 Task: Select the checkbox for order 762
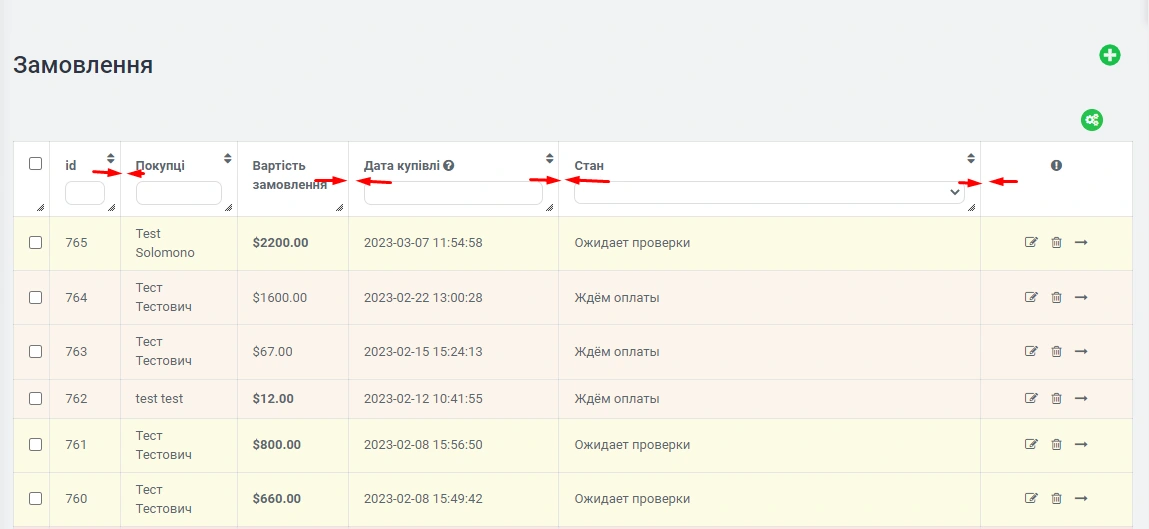pyautogui.click(x=36, y=398)
